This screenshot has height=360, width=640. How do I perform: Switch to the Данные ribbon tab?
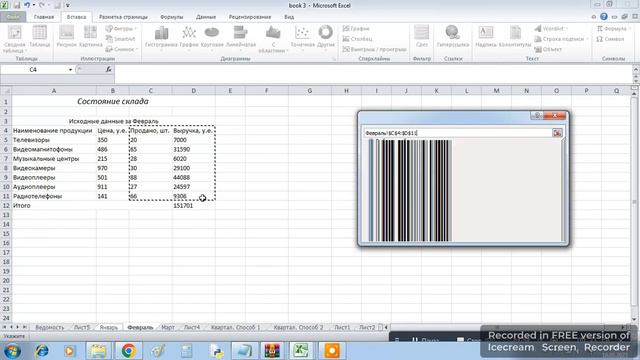[206, 17]
